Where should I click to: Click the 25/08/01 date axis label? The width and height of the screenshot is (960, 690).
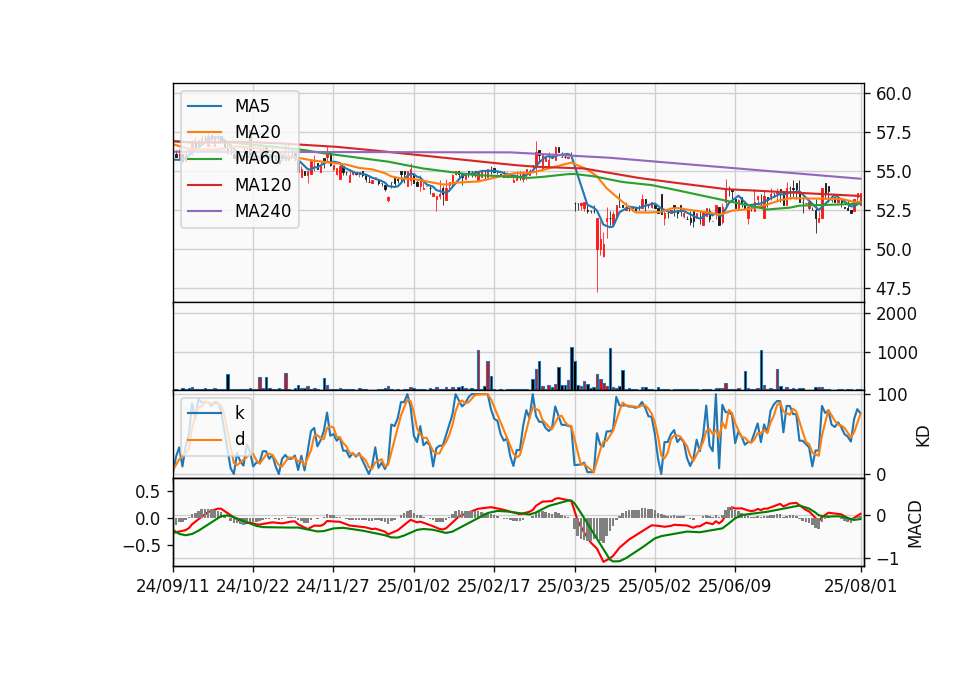[861, 586]
